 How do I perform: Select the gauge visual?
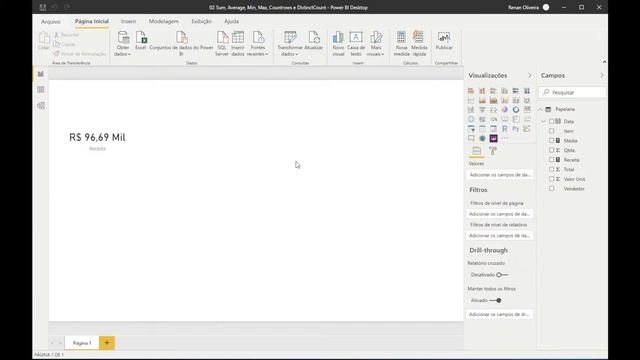(x=493, y=119)
